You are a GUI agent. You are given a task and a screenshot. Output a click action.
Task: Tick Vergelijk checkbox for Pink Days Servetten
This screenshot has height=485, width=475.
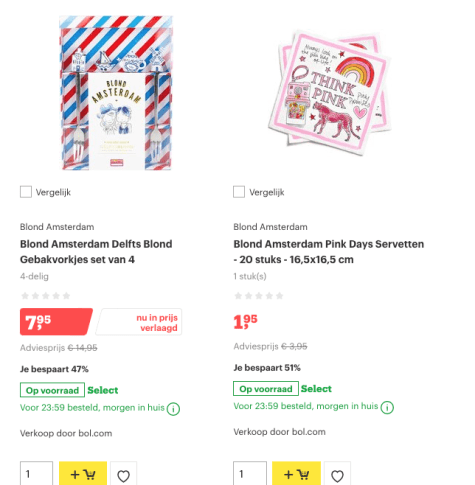point(239,192)
